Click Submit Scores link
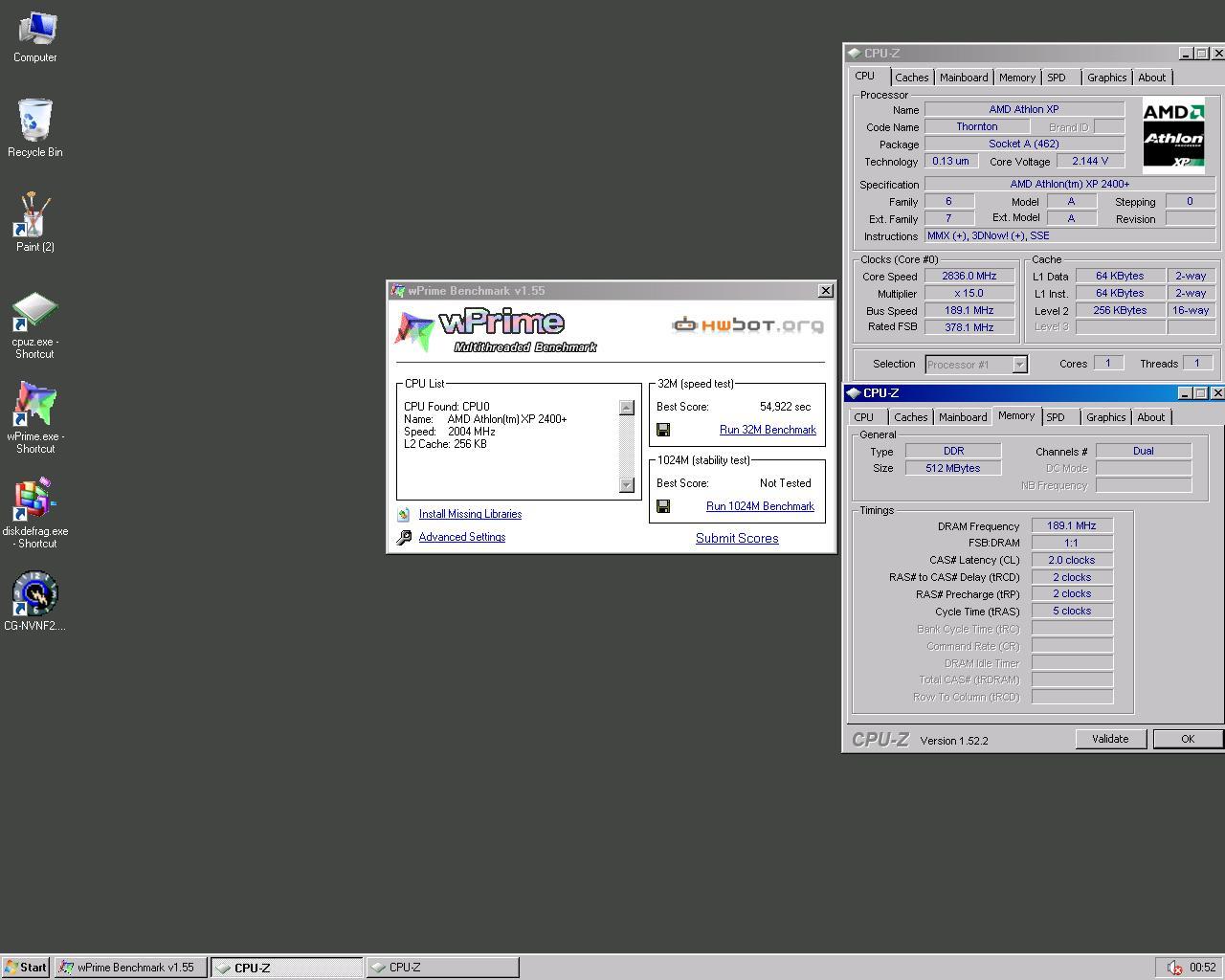1225x980 pixels. pyautogui.click(x=737, y=538)
